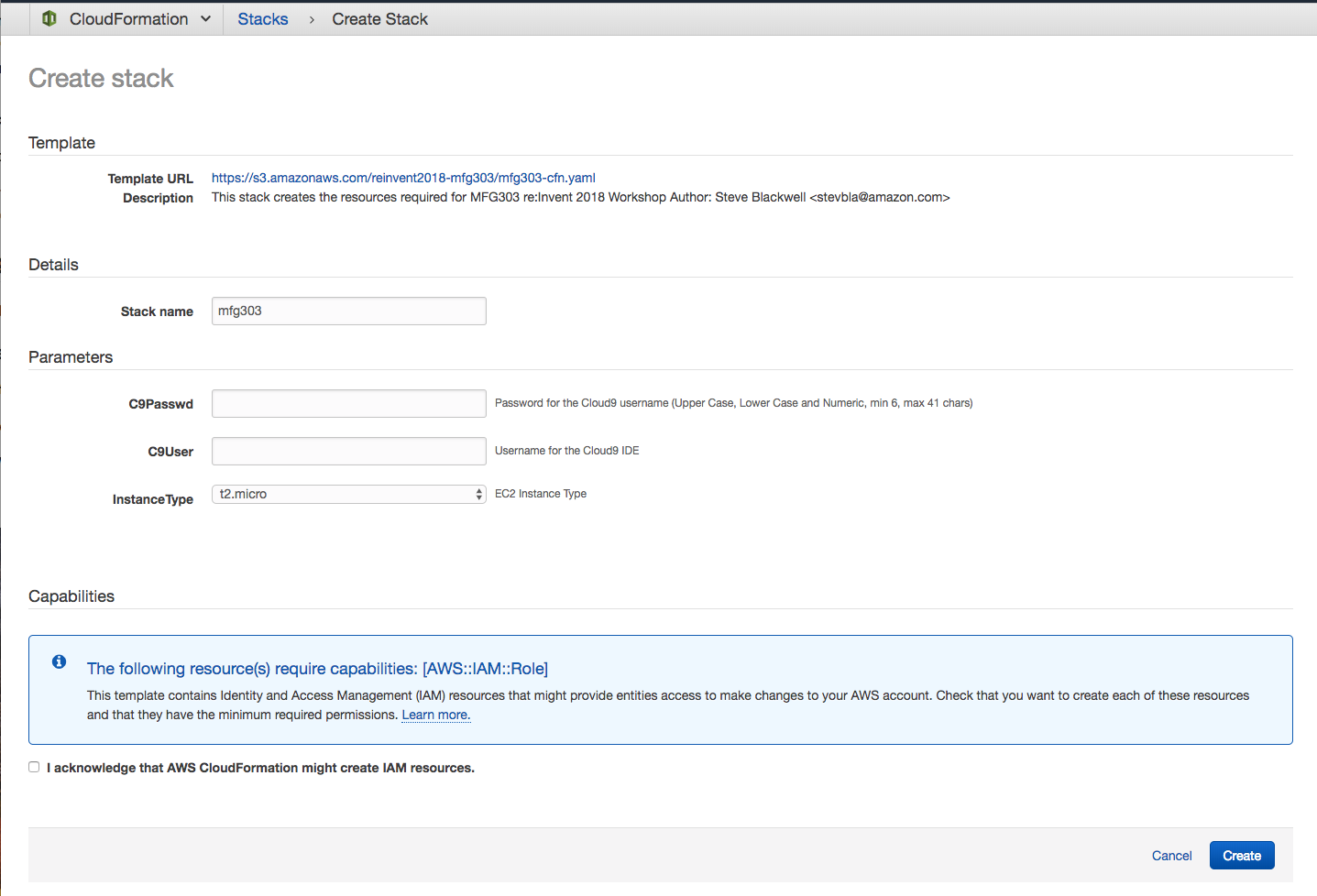Image resolution: width=1317 pixels, height=896 pixels.
Task: Go to Stacks breadcrumb link
Action: pos(263,19)
